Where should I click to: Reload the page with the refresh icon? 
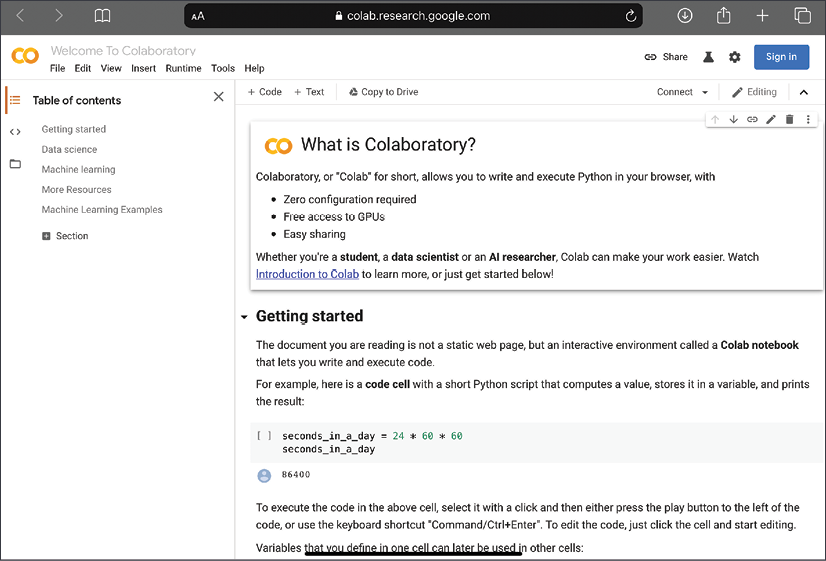pyautogui.click(x=631, y=16)
